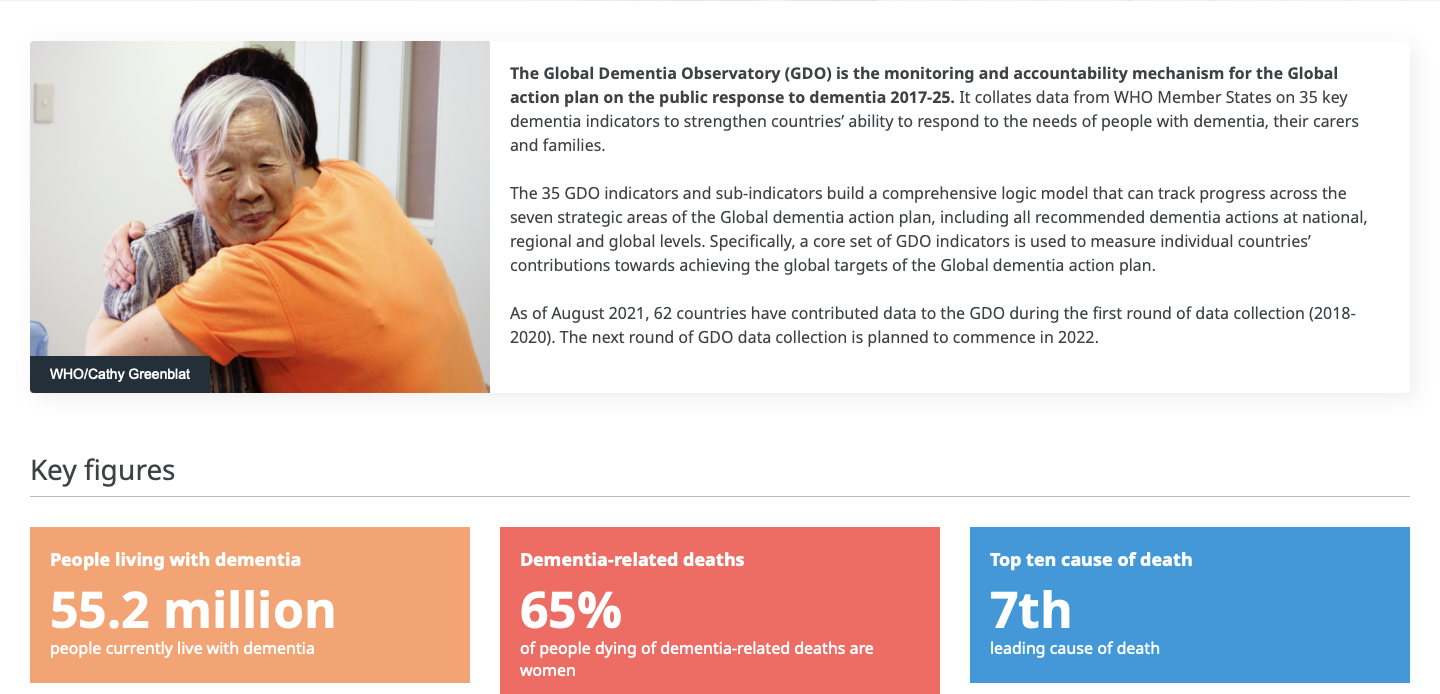Select the "People living with dementia" card title
Screen dimensions: 1440x694
[175, 560]
